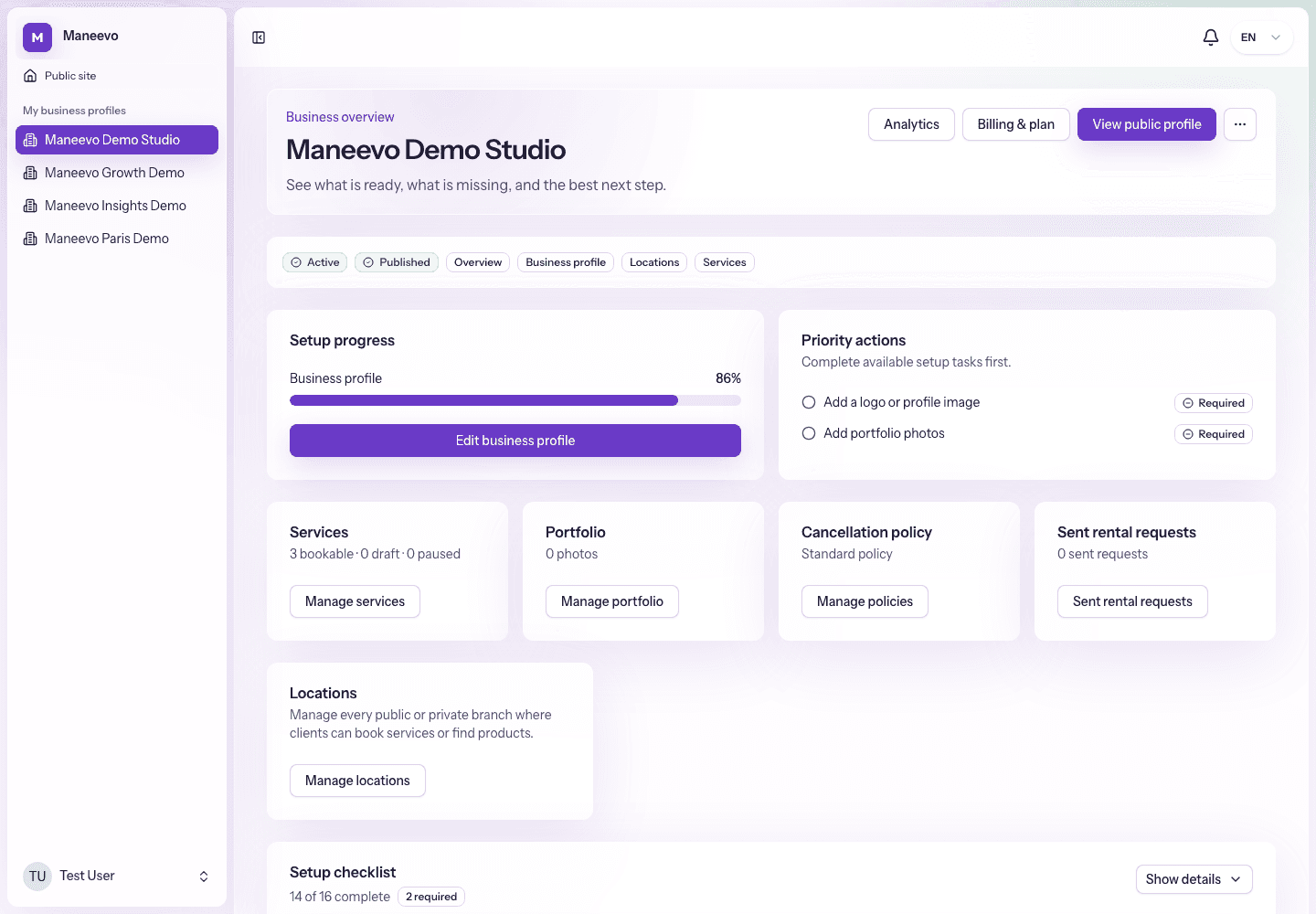
Task: Click the building icon beside Maneevo Paris Demo
Action: pyautogui.click(x=30, y=239)
